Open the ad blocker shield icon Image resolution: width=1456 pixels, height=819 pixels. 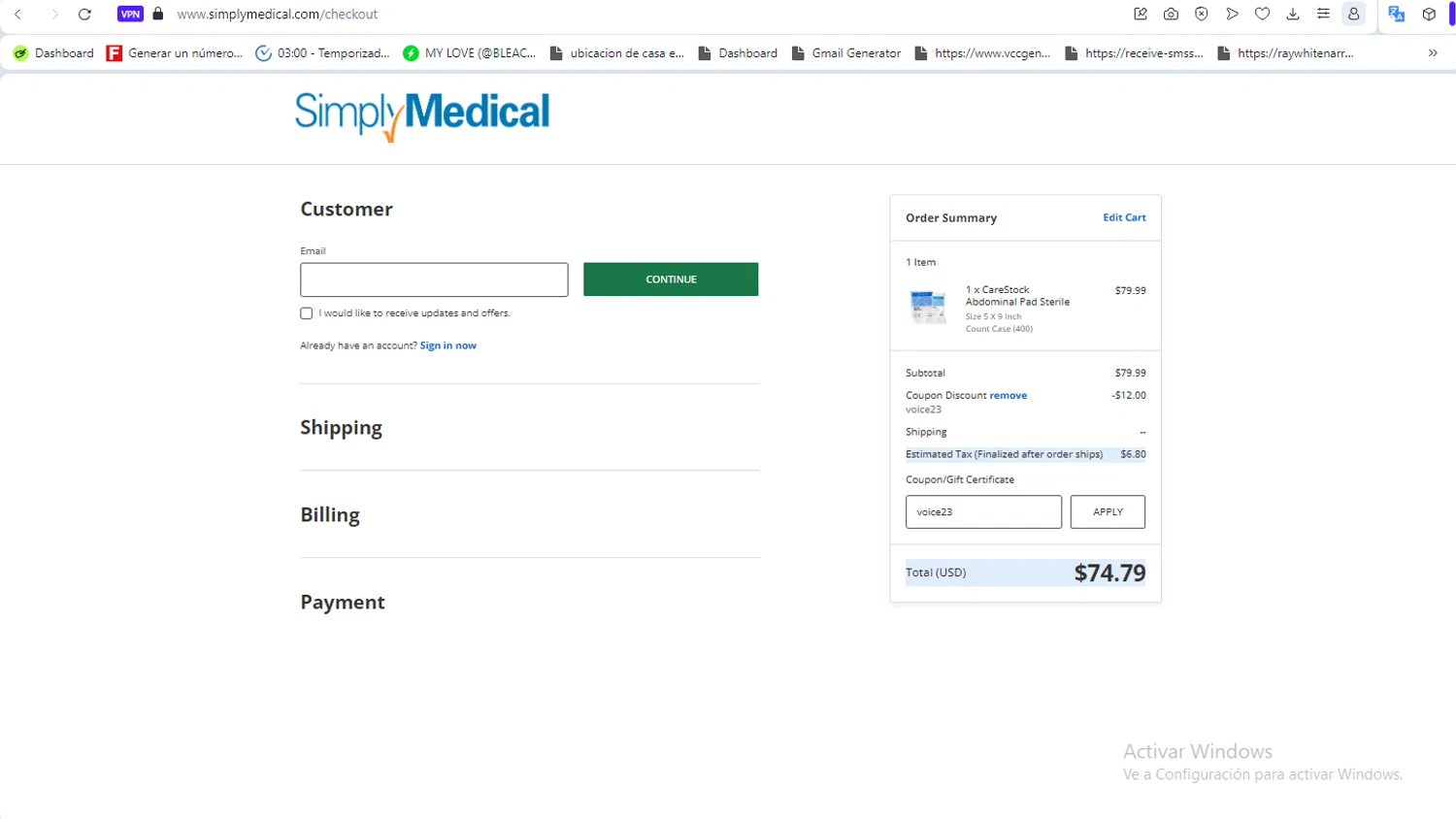pyautogui.click(x=1202, y=14)
